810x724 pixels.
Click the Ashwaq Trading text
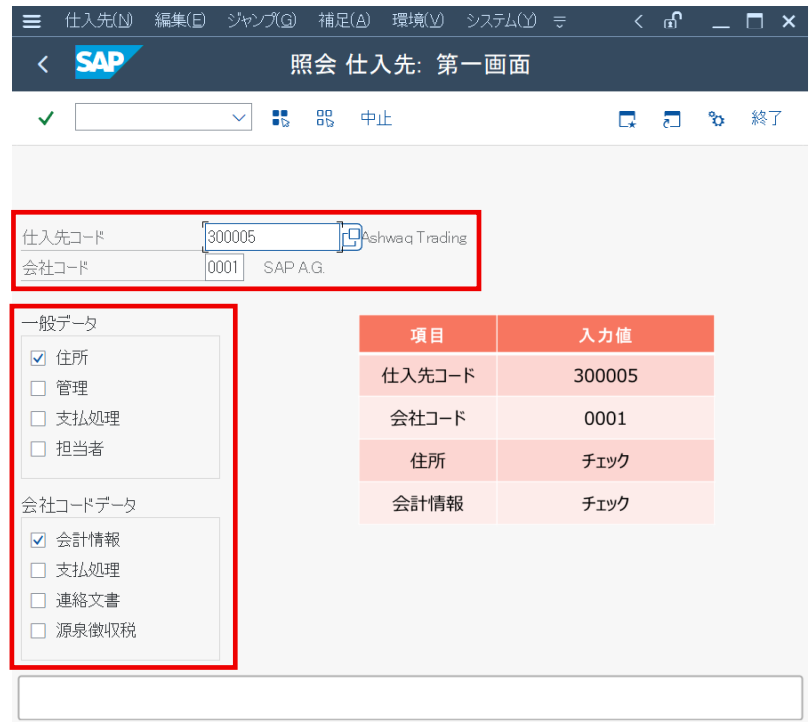pos(414,238)
